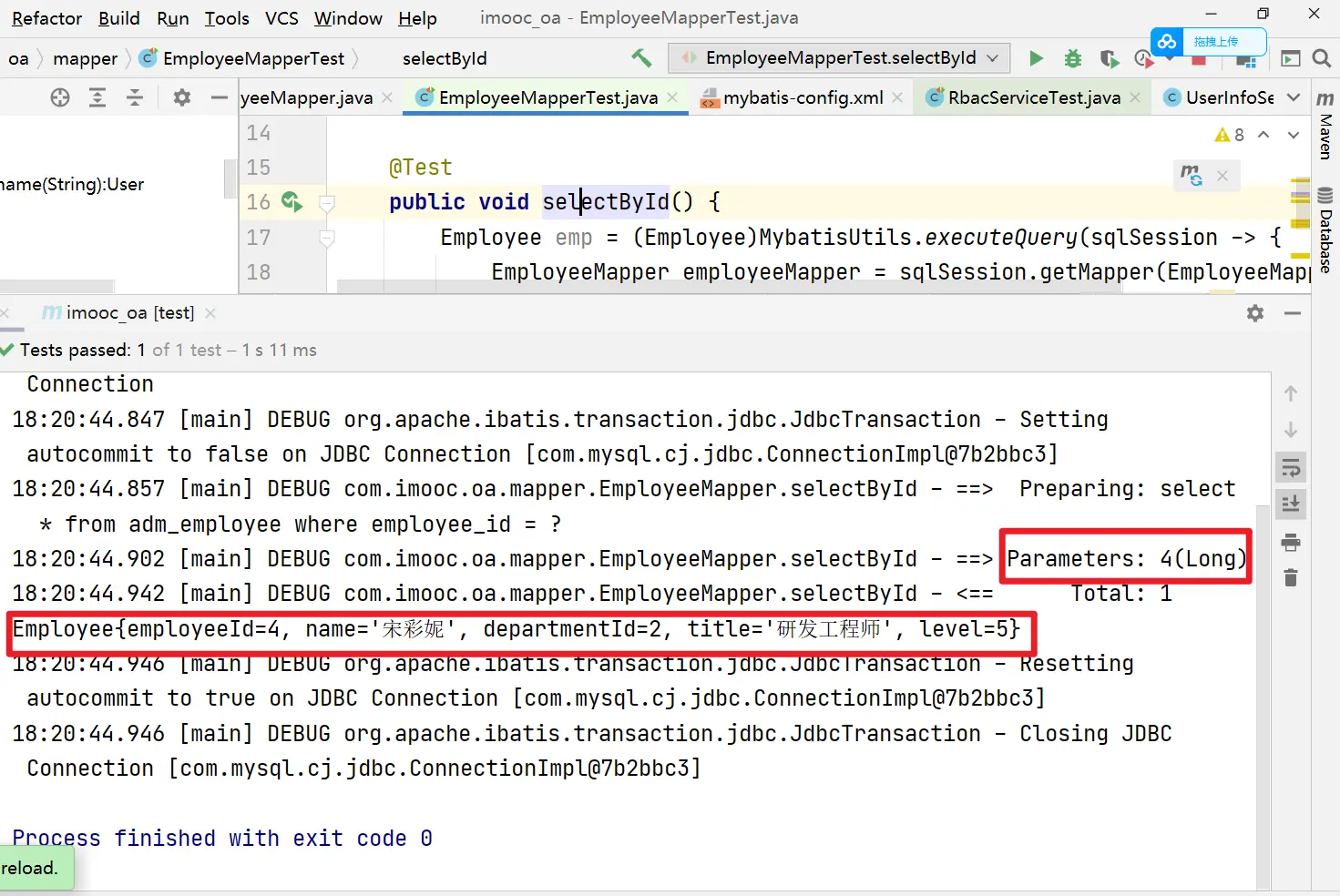
Task: Open the Tools menu
Action: 226,18
